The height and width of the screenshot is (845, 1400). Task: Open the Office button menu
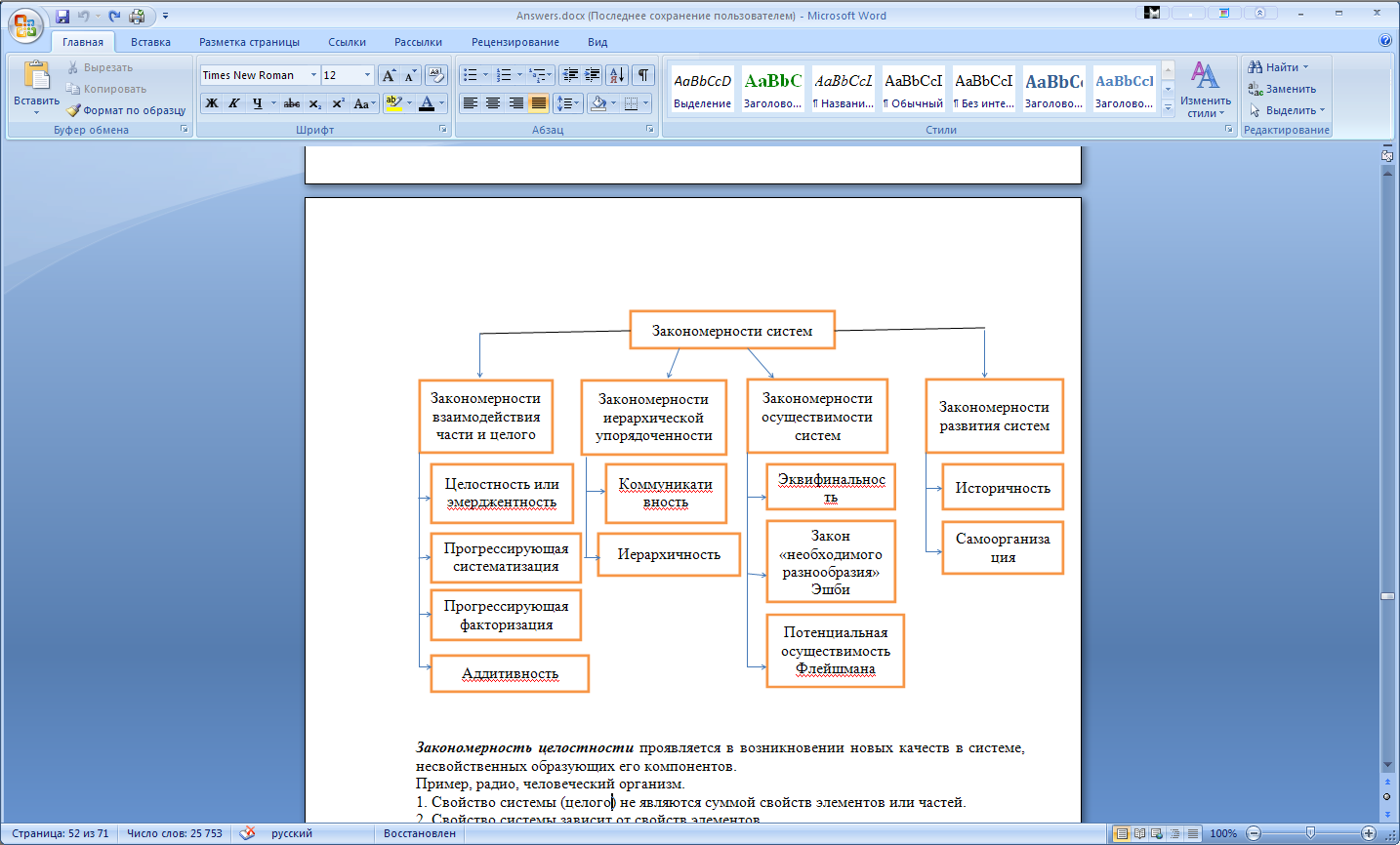click(25, 24)
